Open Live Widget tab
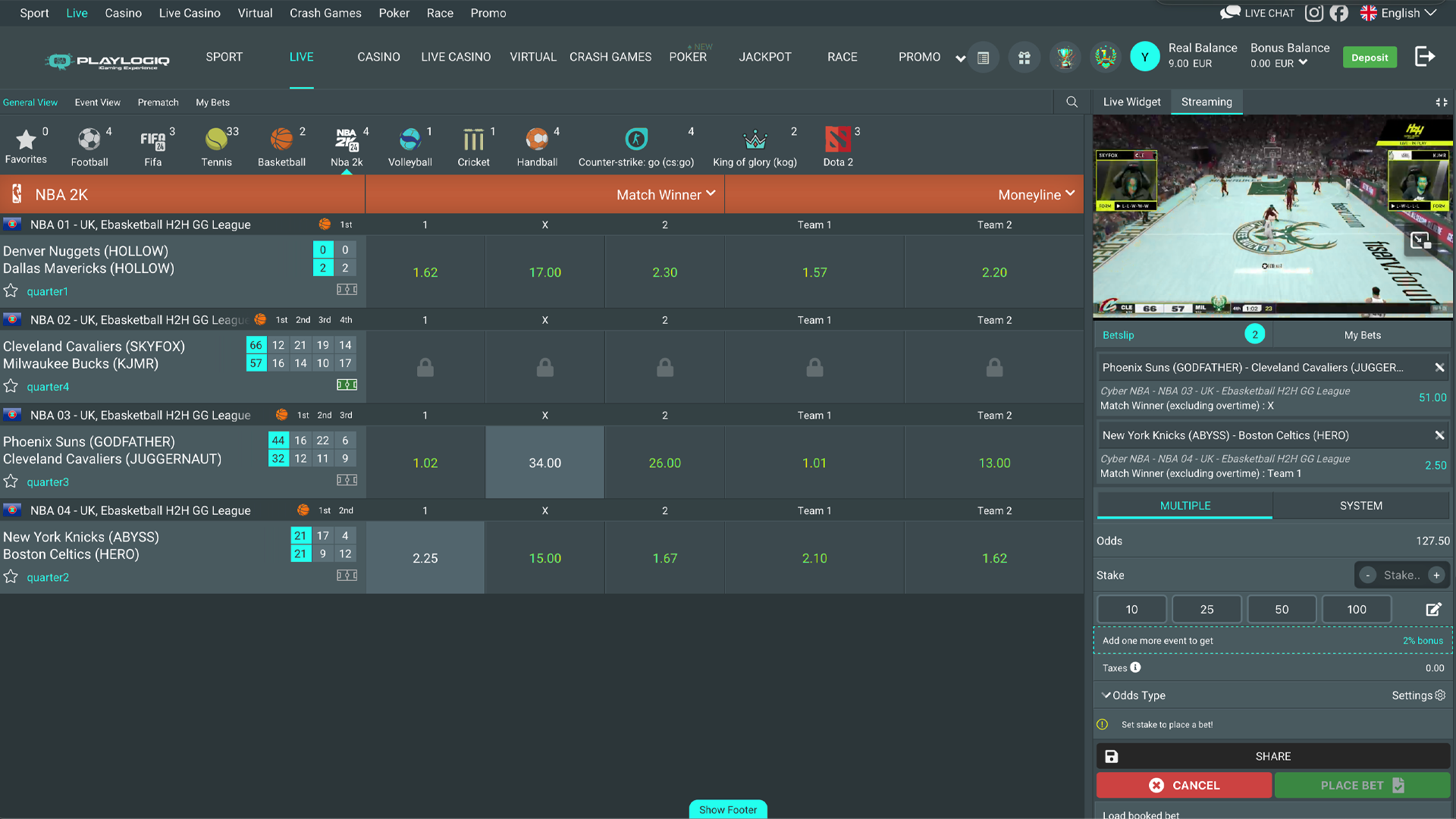Image resolution: width=1456 pixels, height=819 pixels. pyautogui.click(x=1132, y=102)
